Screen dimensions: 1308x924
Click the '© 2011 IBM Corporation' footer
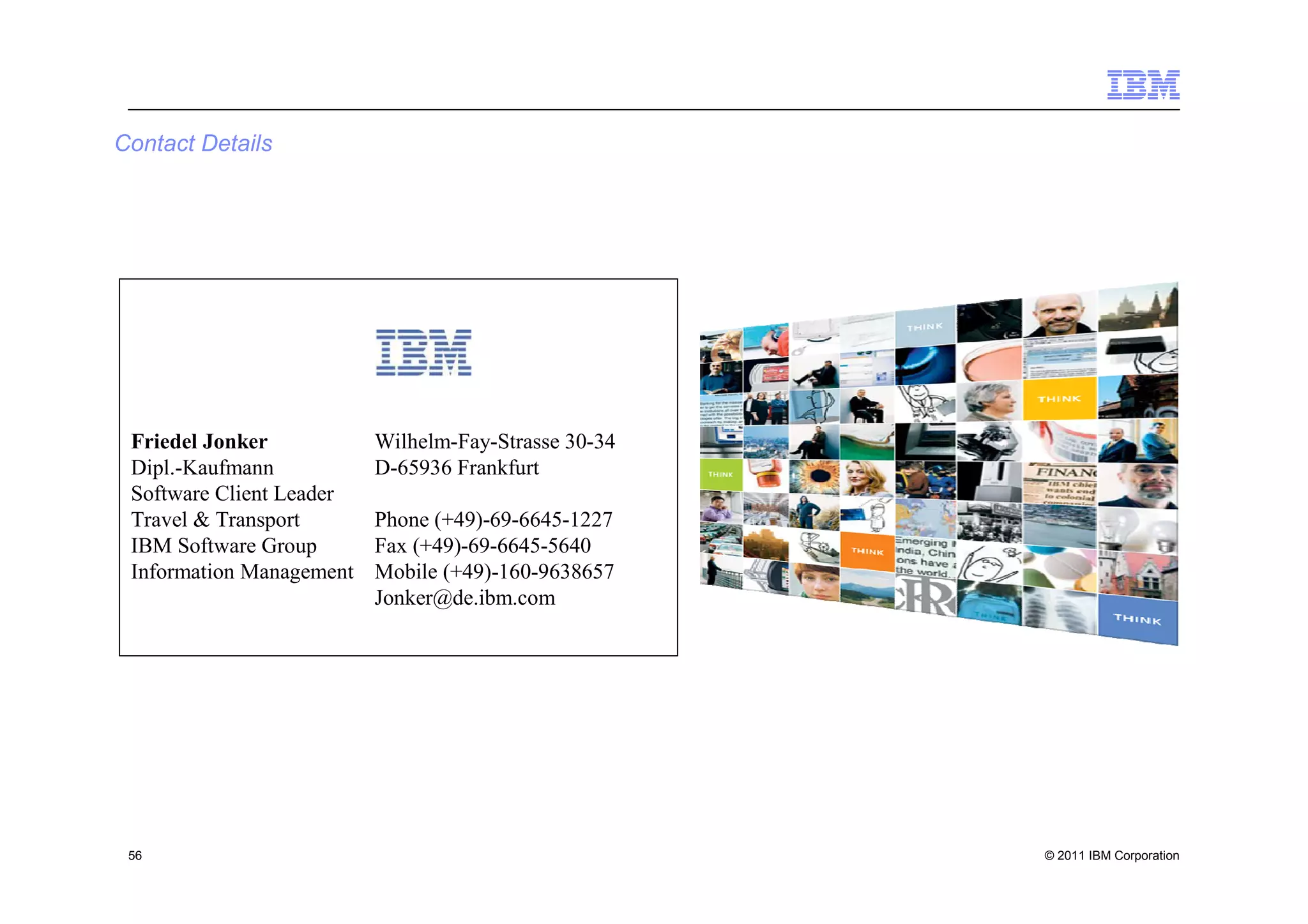pos(1112,856)
